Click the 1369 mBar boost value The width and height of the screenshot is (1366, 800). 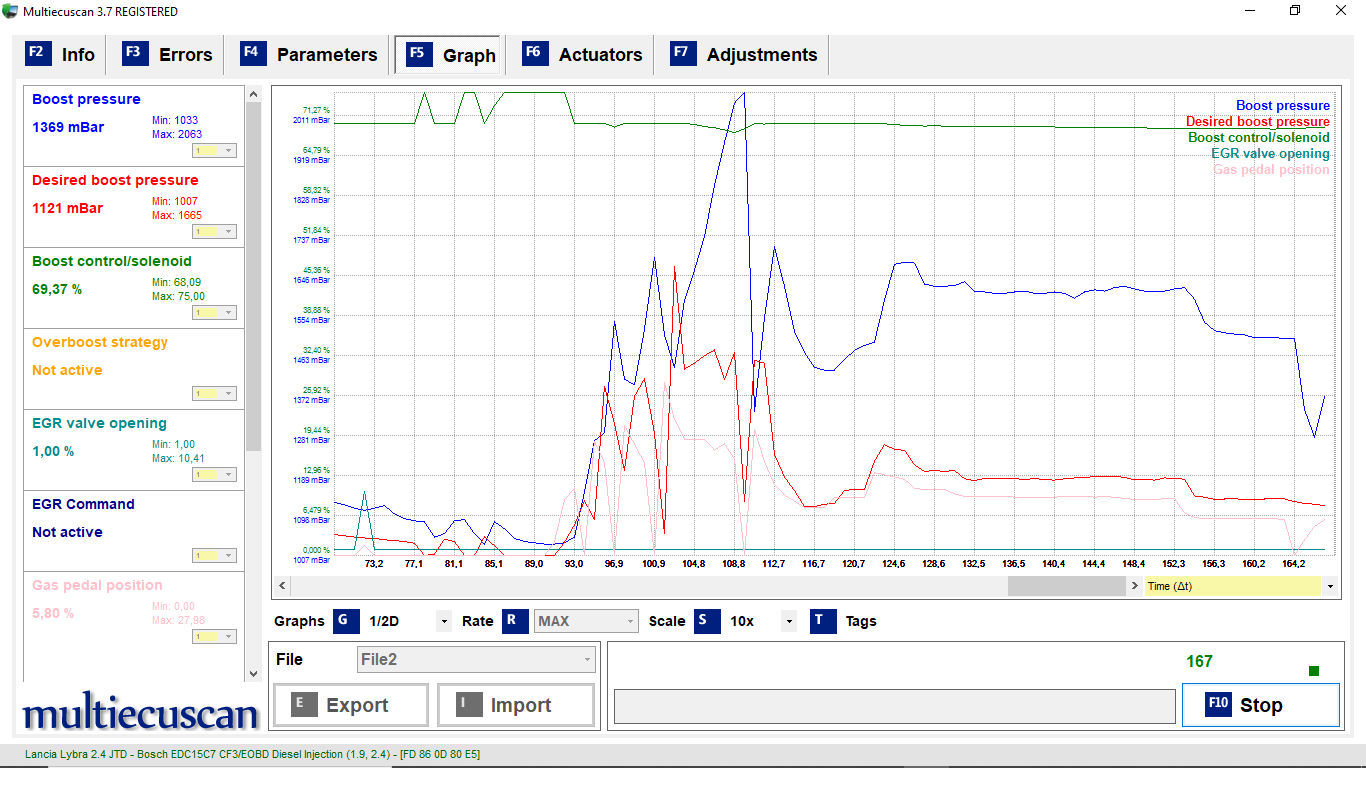[68, 128]
